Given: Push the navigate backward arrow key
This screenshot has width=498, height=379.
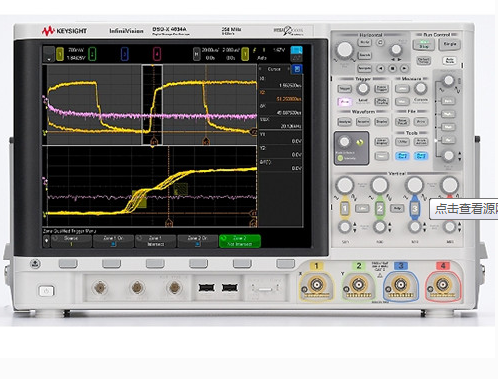Looking at the screenshot, I should point(380,68).
